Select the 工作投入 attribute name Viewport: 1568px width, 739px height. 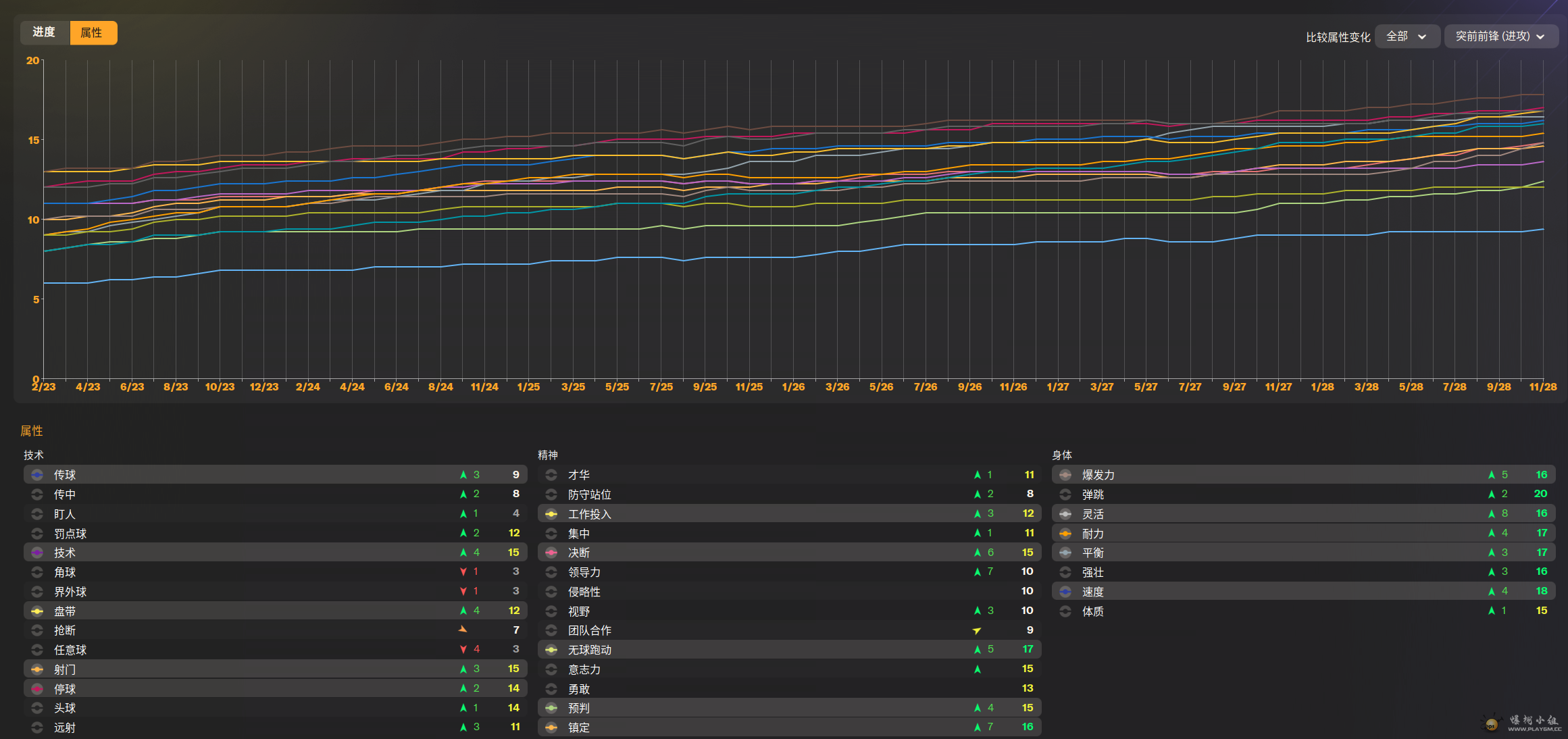[590, 514]
